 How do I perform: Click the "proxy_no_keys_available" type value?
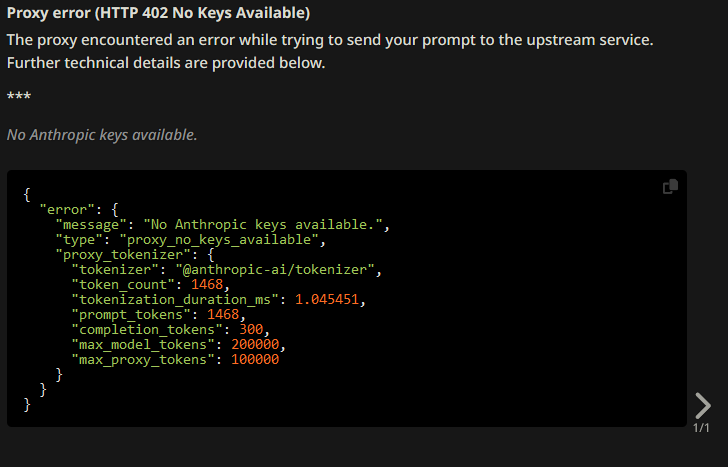pos(219,240)
